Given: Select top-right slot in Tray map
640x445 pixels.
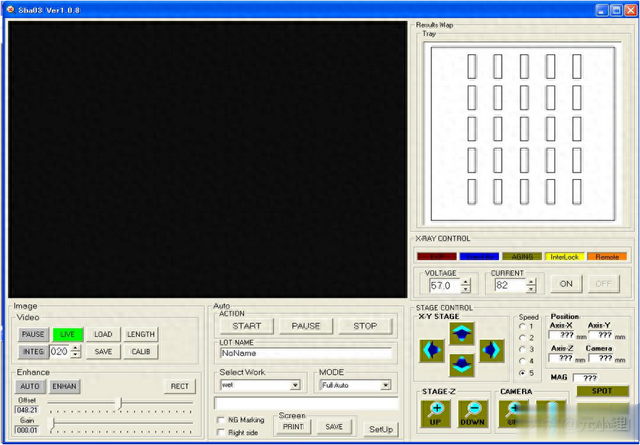Looking at the screenshot, I should 577,67.
